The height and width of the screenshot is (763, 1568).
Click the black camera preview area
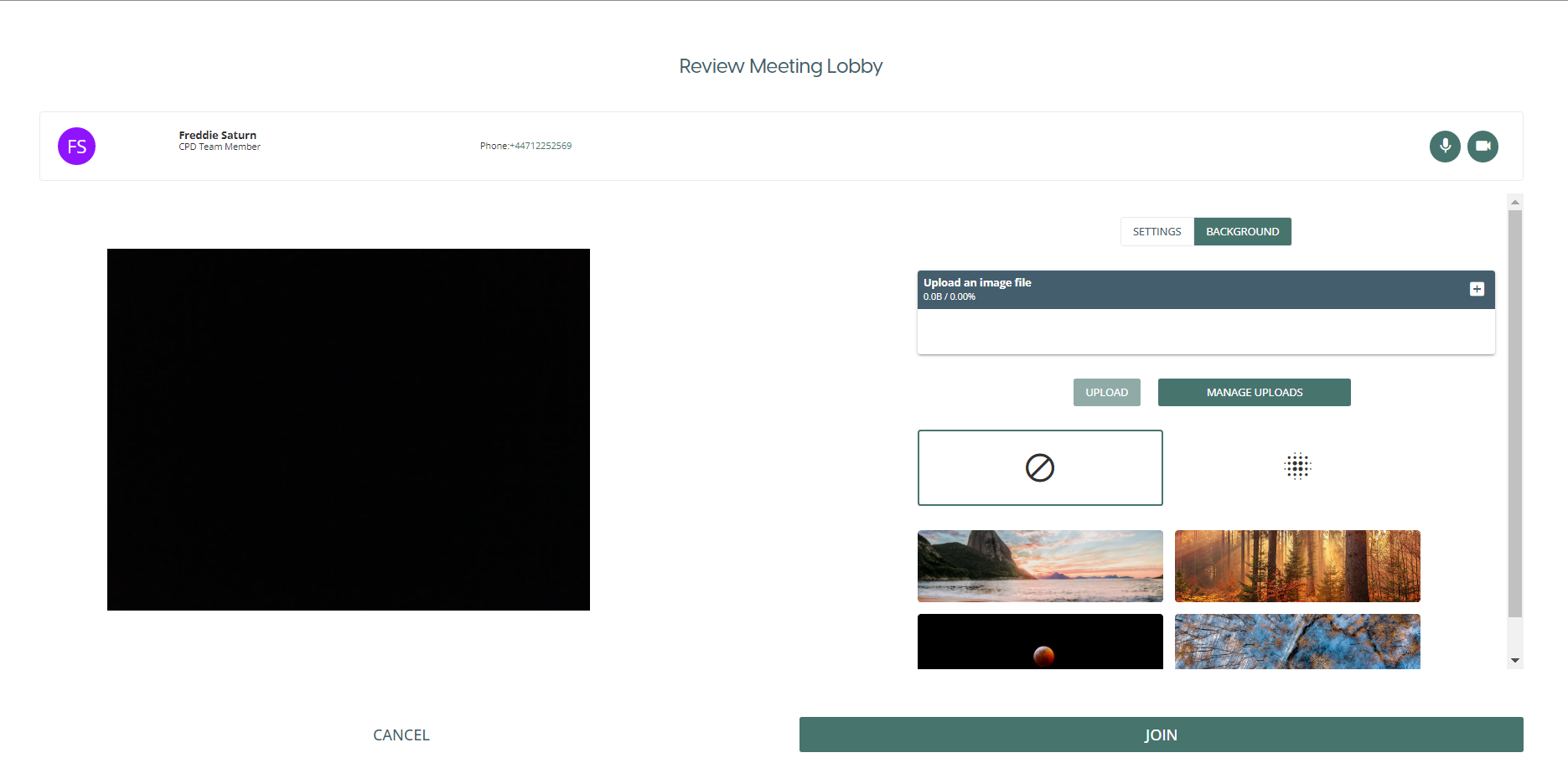(349, 430)
